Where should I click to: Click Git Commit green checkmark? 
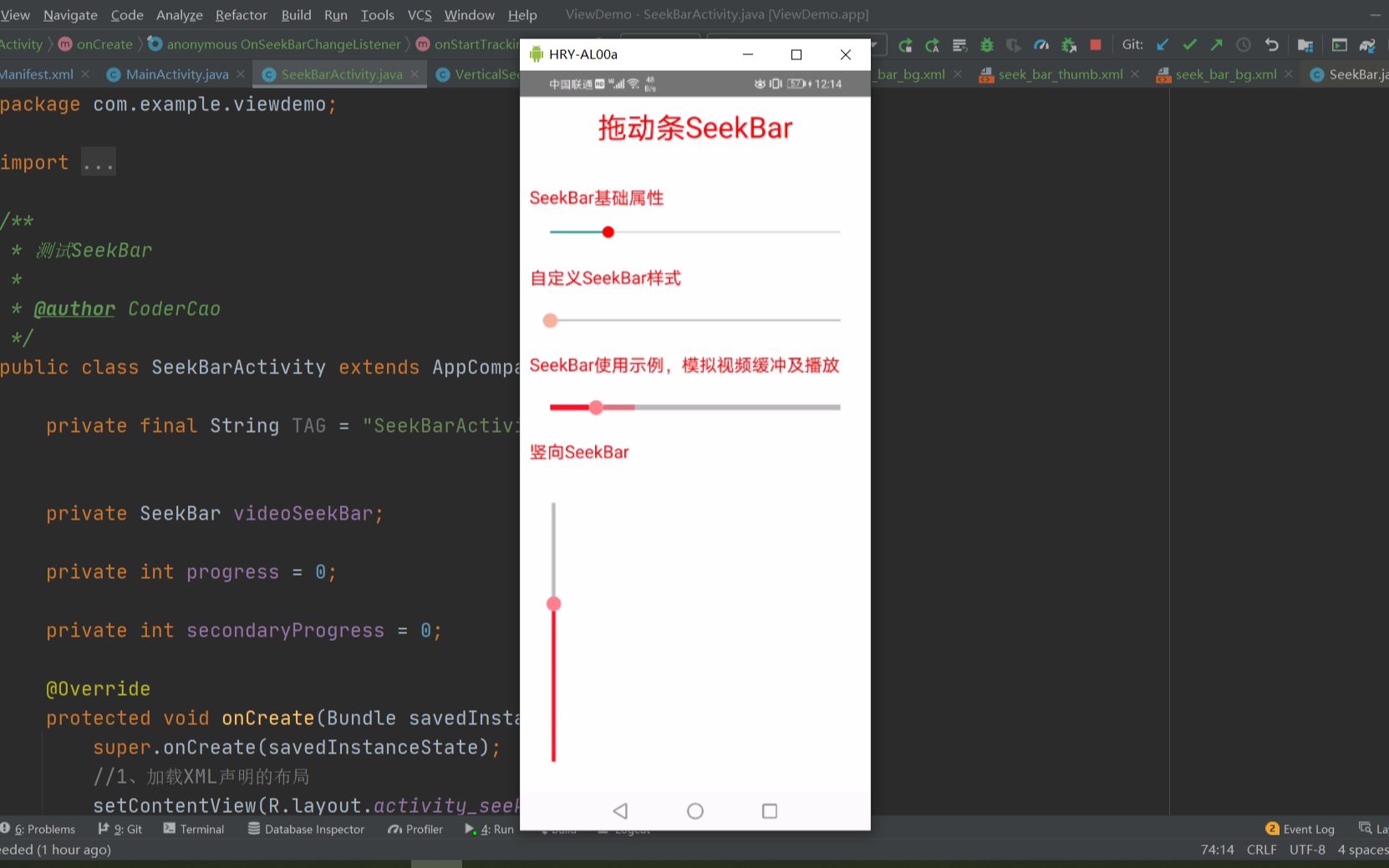1190,45
